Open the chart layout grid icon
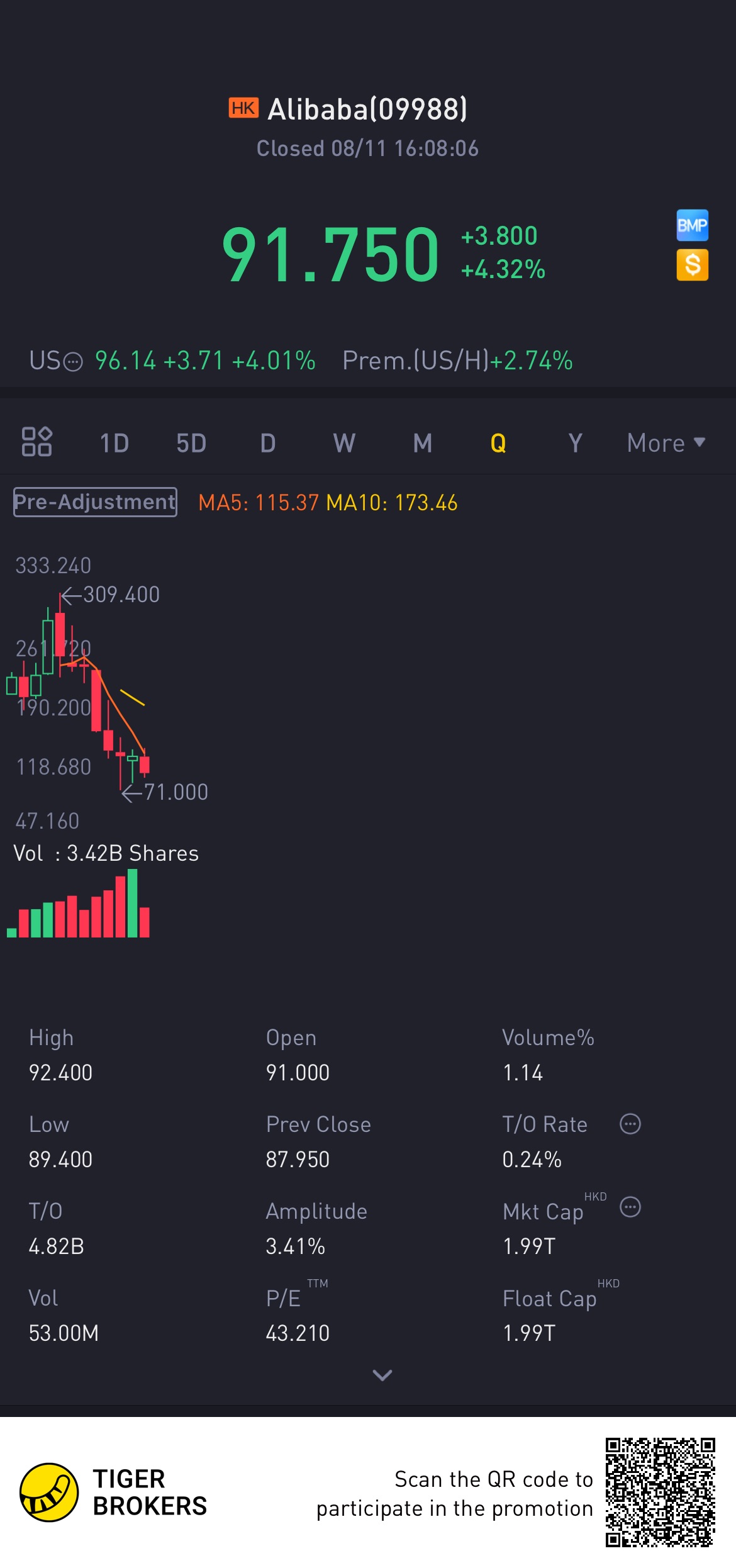The width and height of the screenshot is (736, 1568). [36, 442]
